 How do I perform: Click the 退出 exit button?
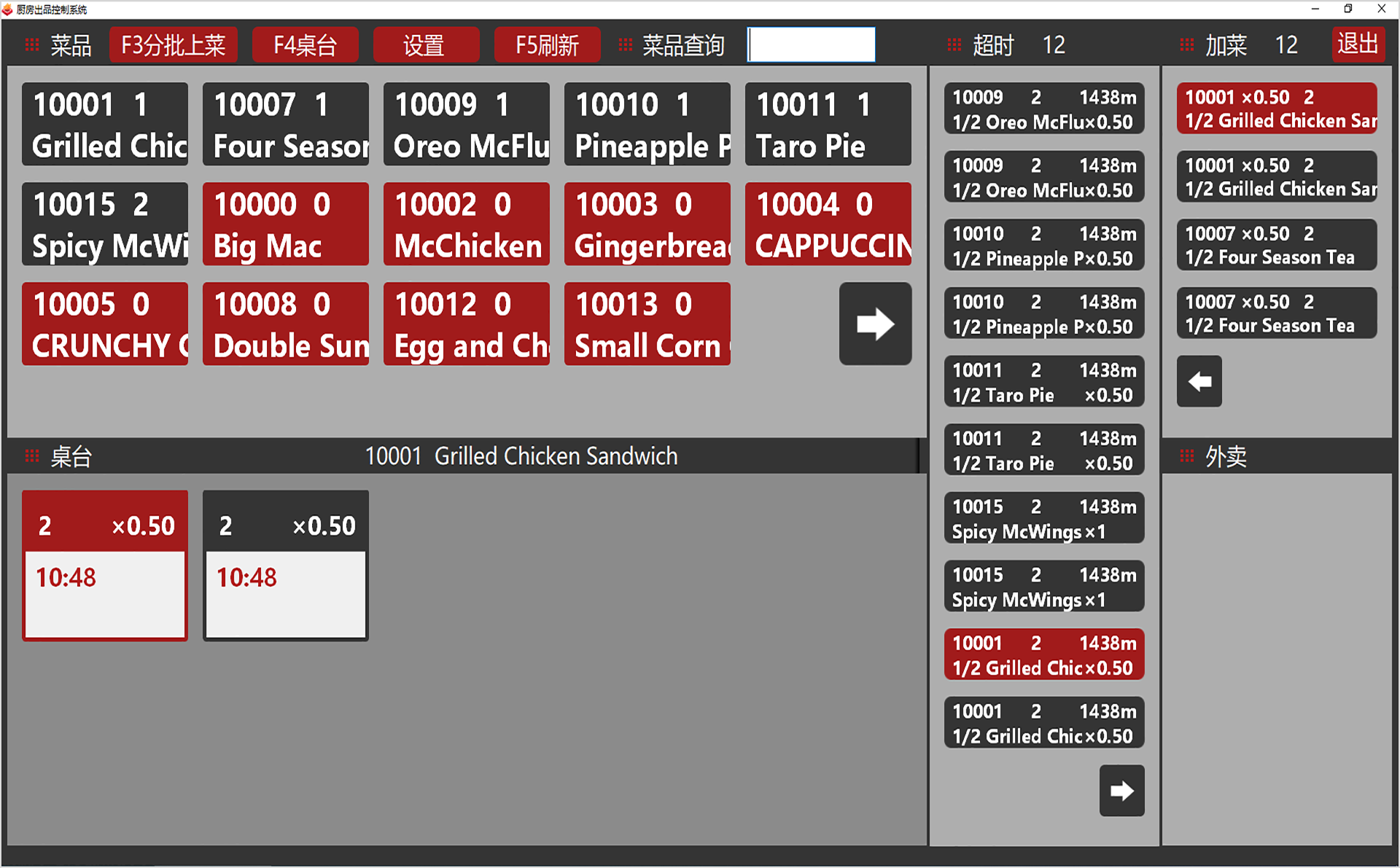1358,44
